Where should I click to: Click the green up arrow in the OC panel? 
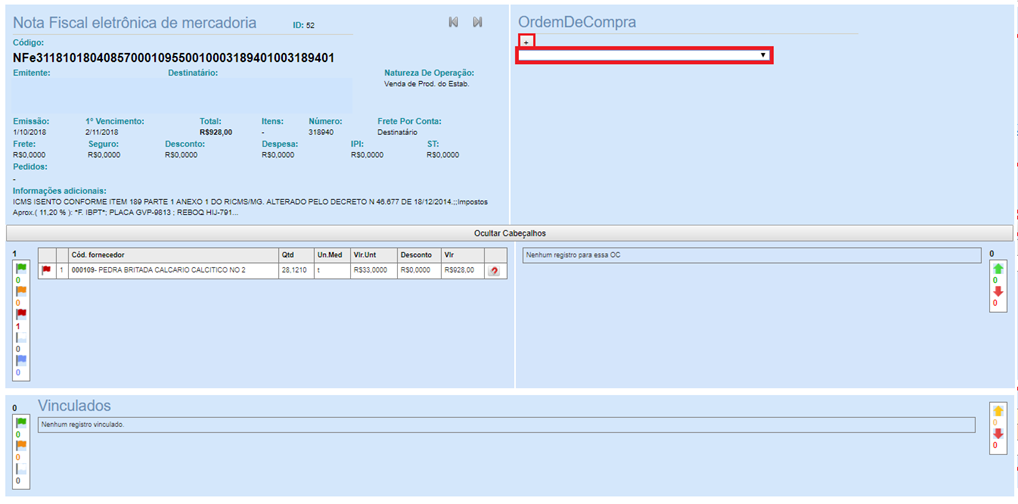click(997, 269)
